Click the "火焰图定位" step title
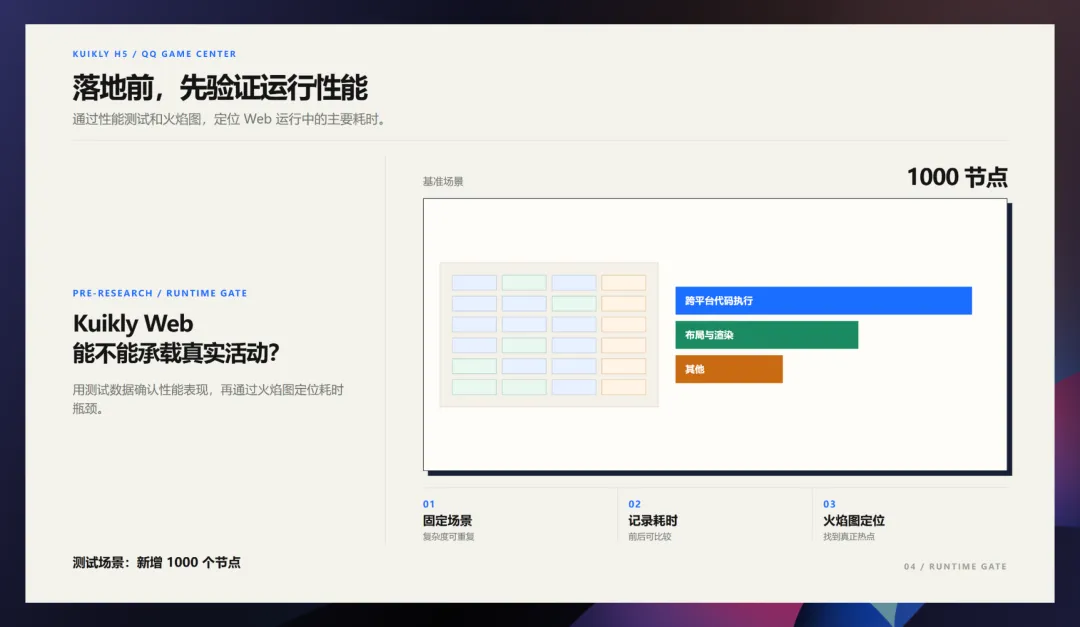This screenshot has width=1080, height=627. pos(853,520)
